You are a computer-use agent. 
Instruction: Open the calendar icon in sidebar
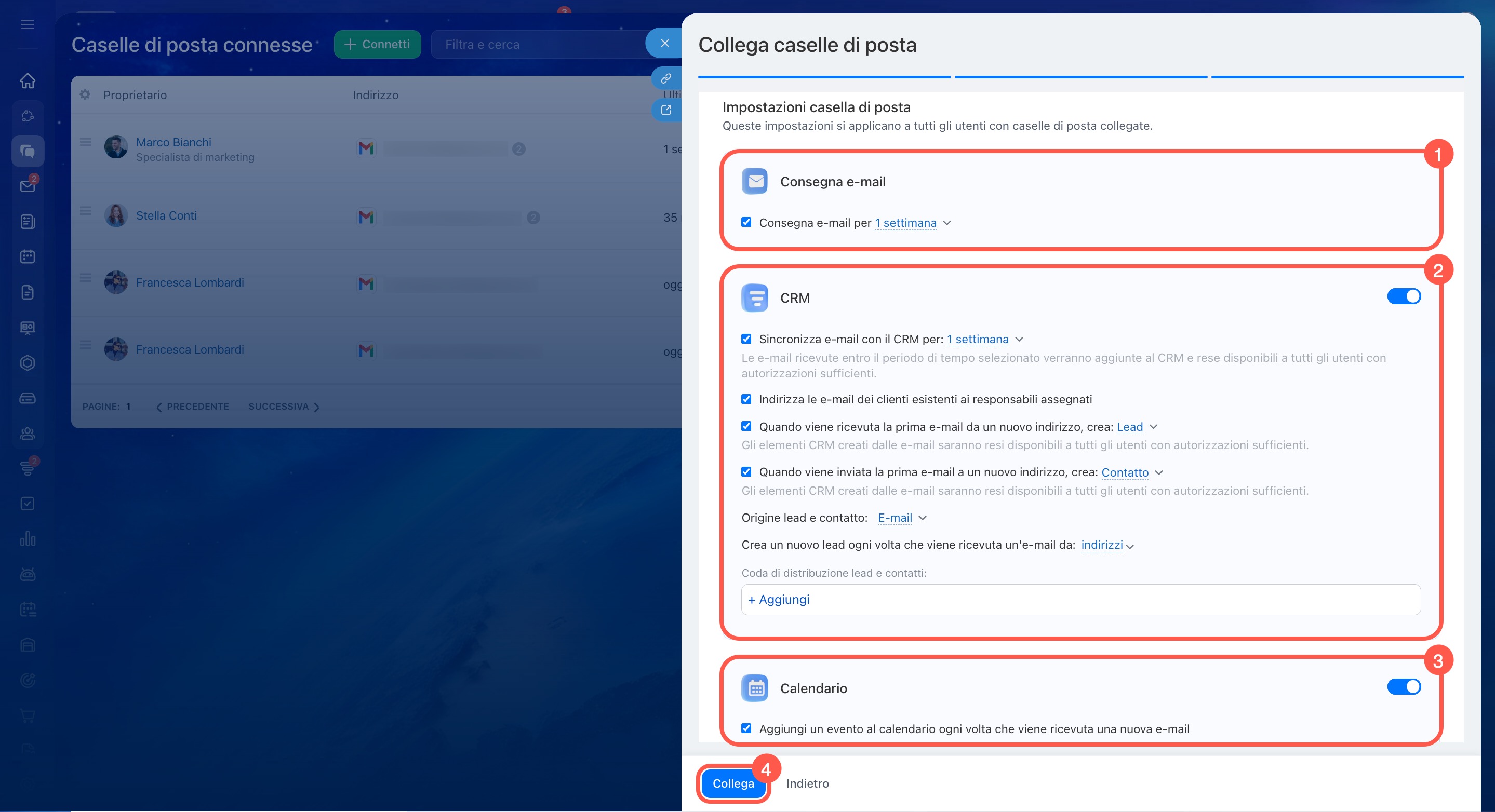click(28, 256)
